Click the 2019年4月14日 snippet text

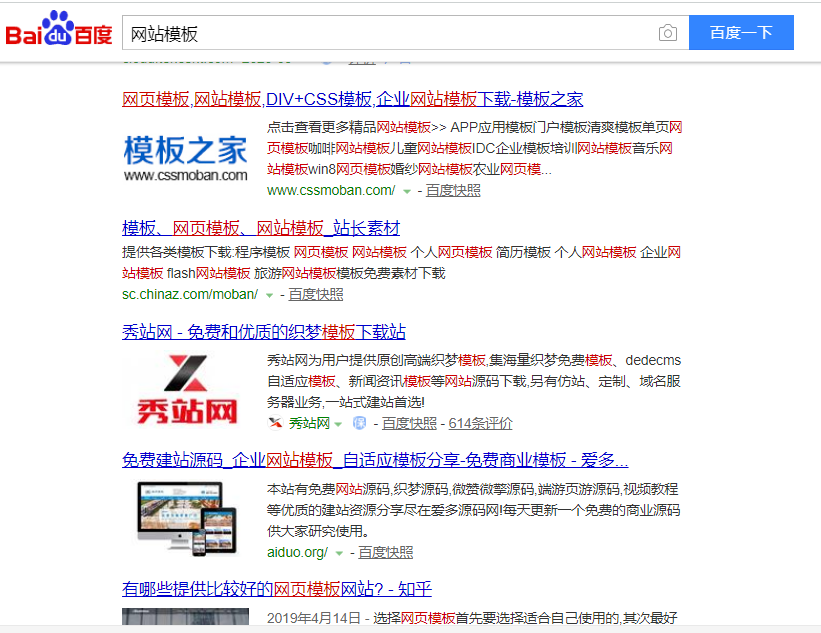pos(314,618)
